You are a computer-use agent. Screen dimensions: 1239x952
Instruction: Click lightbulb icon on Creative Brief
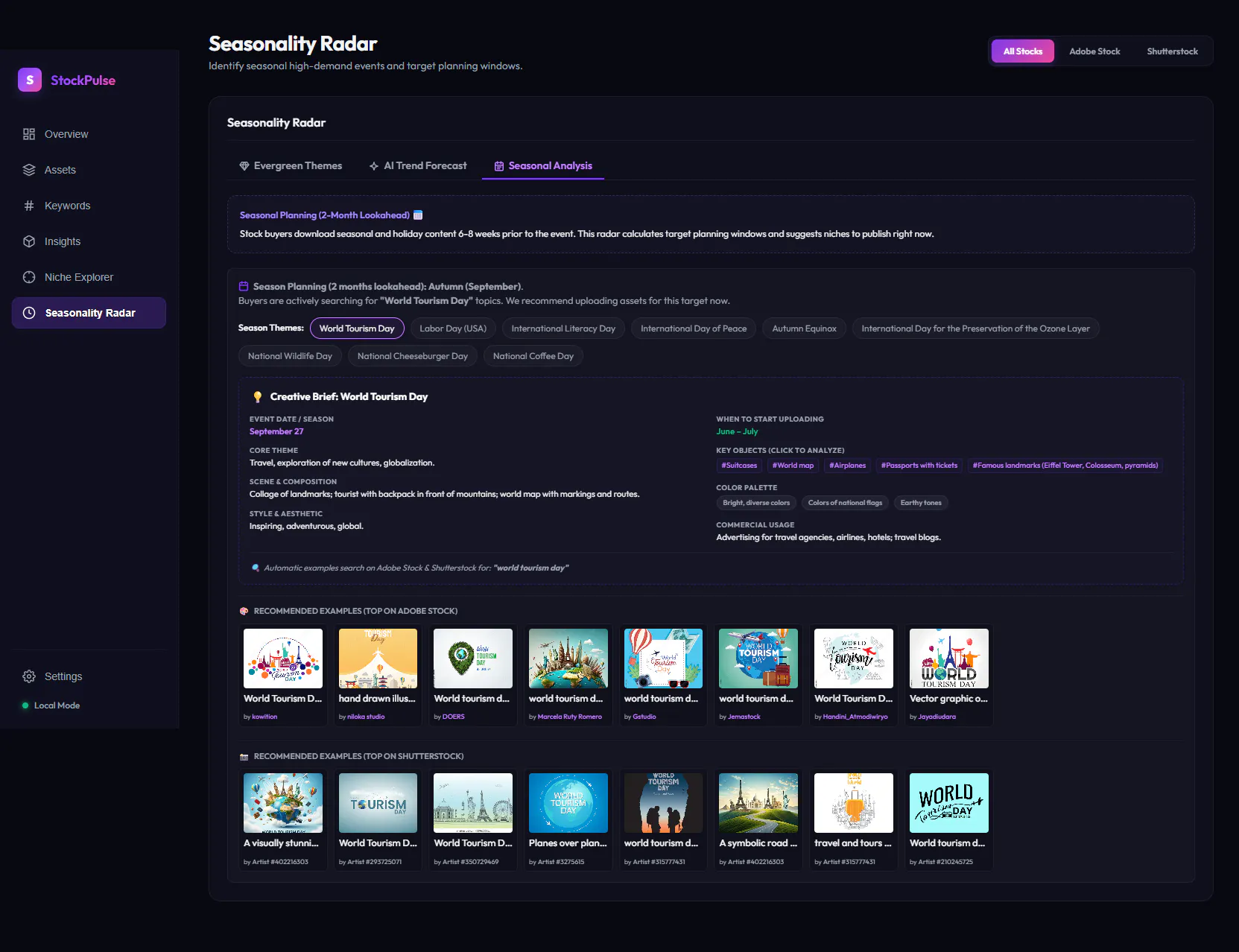(x=258, y=397)
